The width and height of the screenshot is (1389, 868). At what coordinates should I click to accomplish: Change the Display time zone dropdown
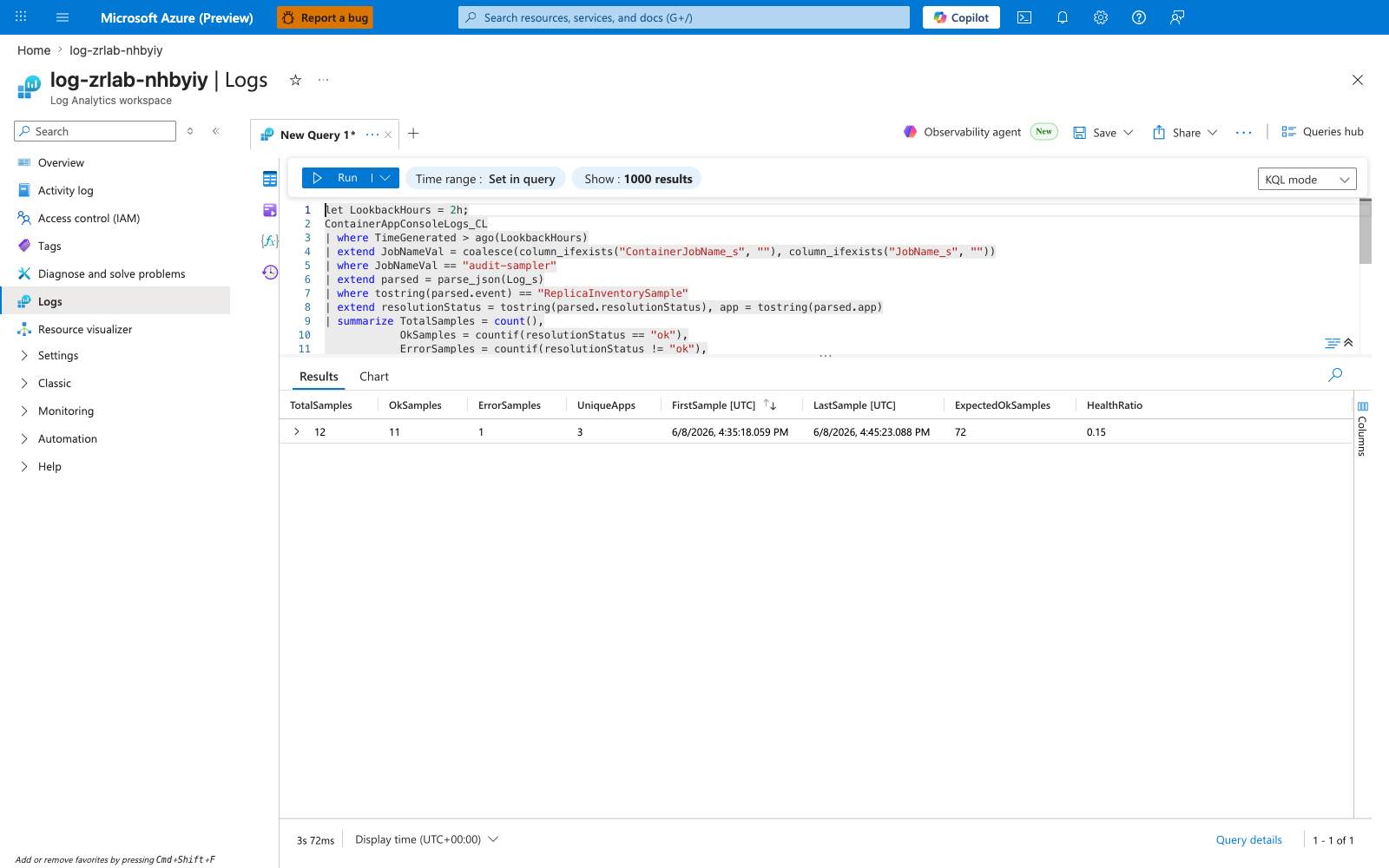(x=427, y=839)
